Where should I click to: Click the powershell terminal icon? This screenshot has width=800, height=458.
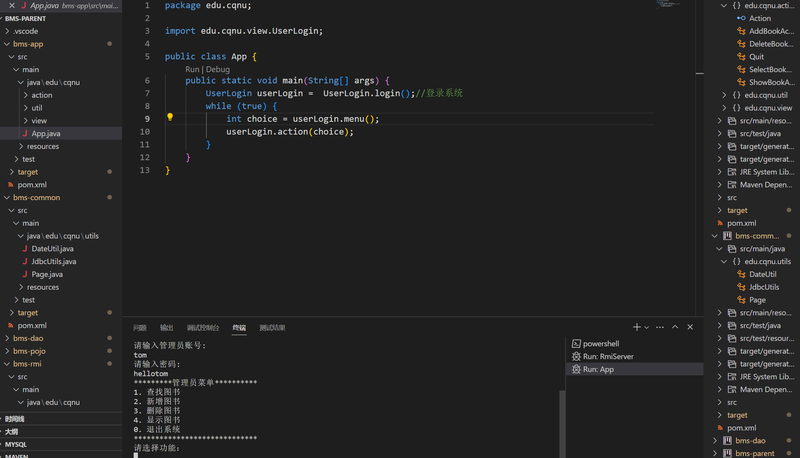click(x=576, y=344)
